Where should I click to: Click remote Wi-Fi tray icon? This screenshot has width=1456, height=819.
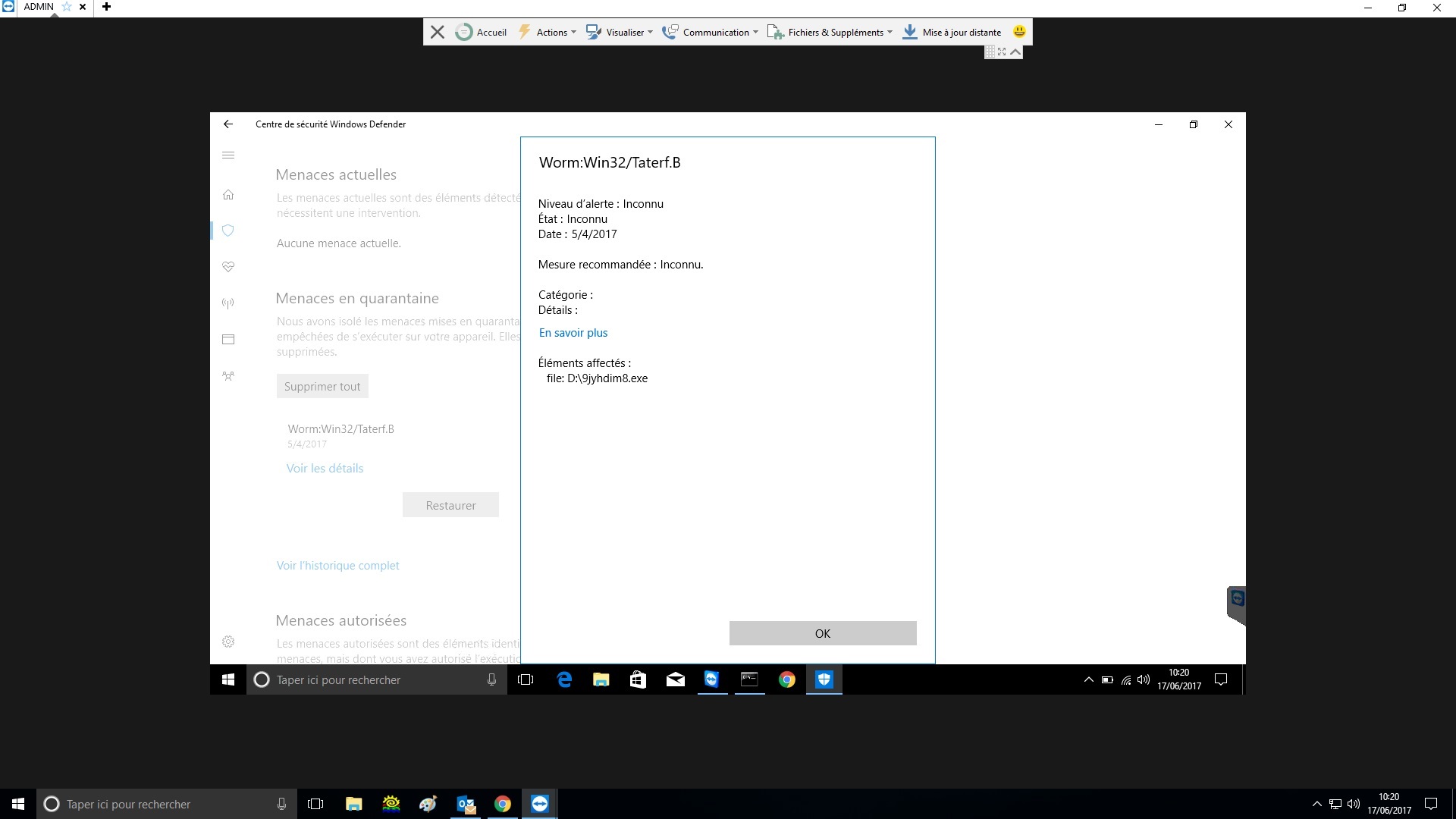tap(1126, 679)
